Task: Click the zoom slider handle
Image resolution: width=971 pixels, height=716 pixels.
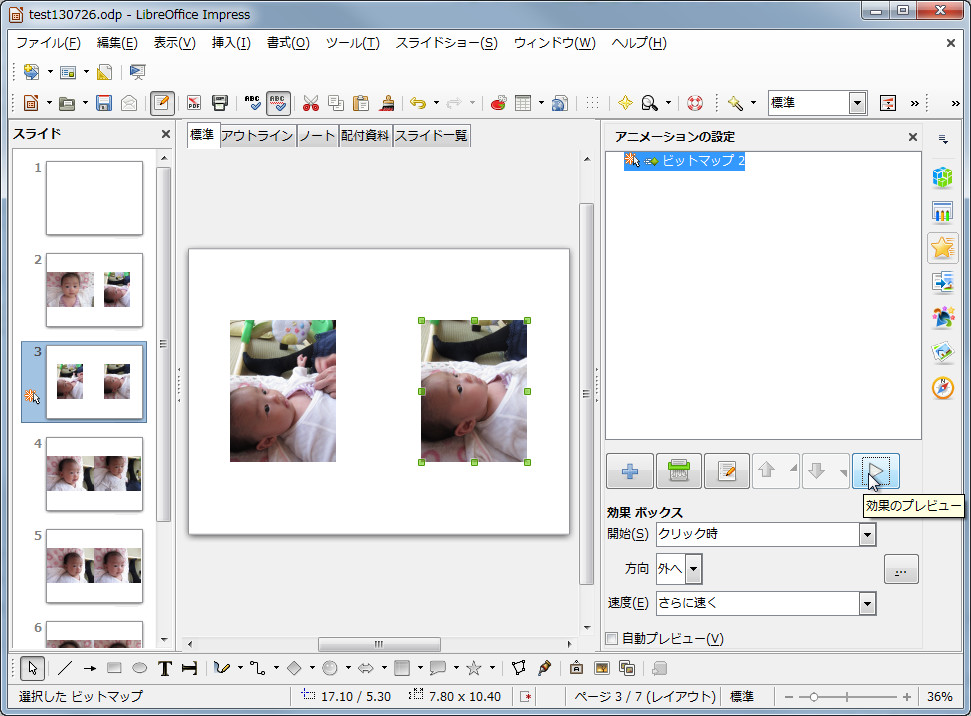Action: tap(814, 697)
